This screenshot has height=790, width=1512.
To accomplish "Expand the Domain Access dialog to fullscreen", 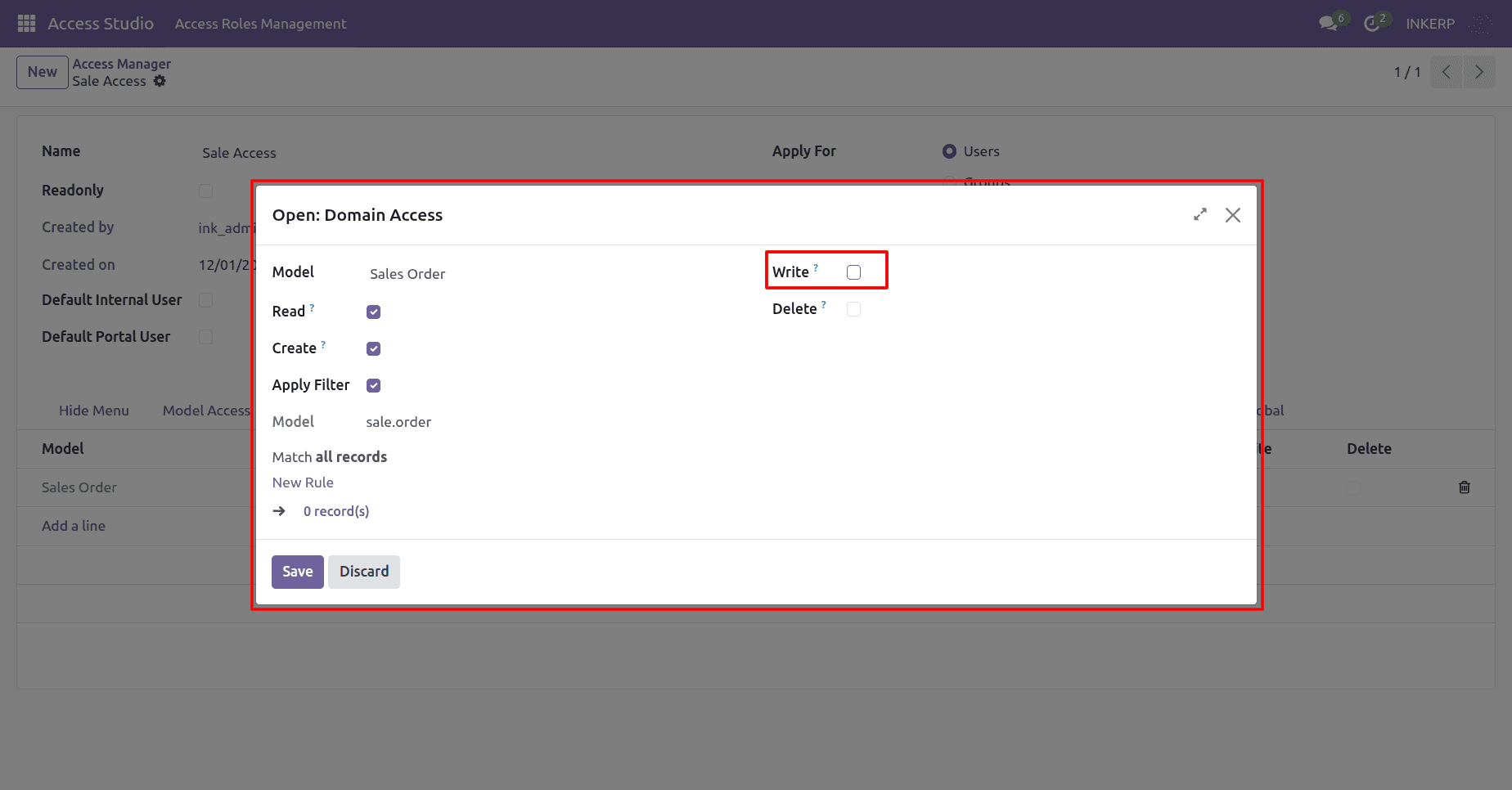I will 1200,214.
